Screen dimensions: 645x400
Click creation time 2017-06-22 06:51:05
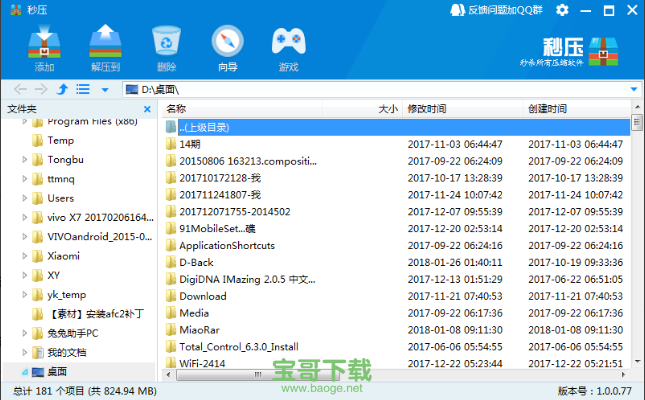[575, 279]
